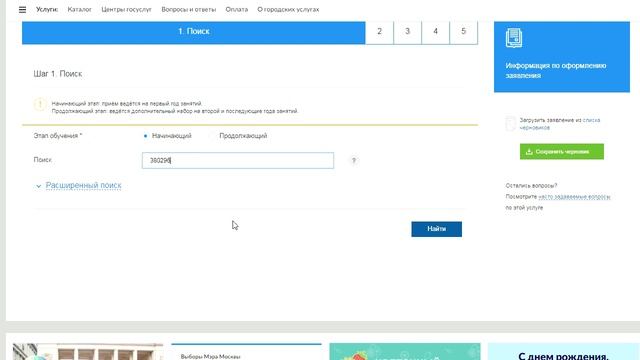Click the 'С днем рождения' banner
The image size is (640, 360).
point(564,352)
